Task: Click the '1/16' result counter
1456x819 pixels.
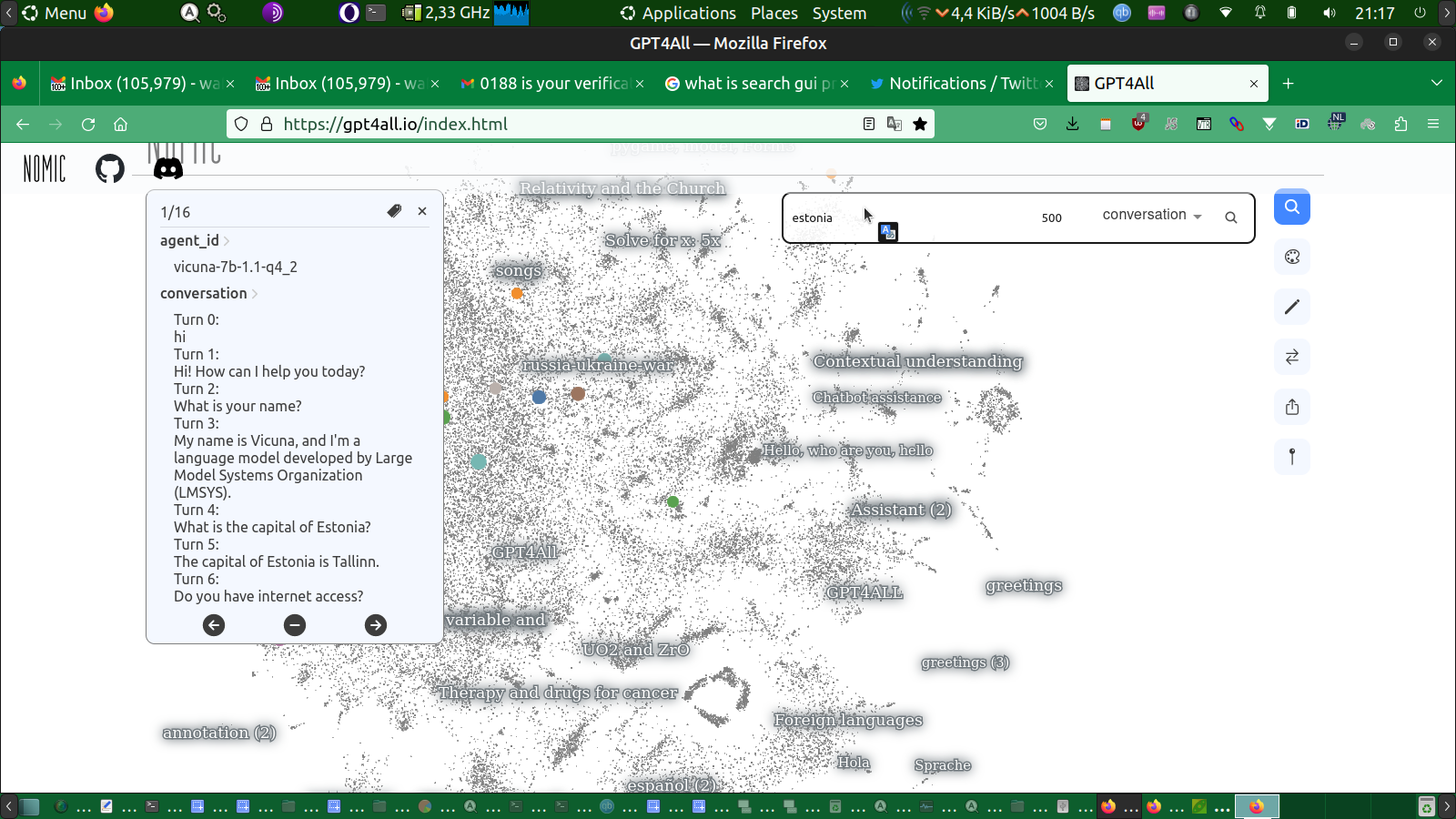Action: (176, 212)
